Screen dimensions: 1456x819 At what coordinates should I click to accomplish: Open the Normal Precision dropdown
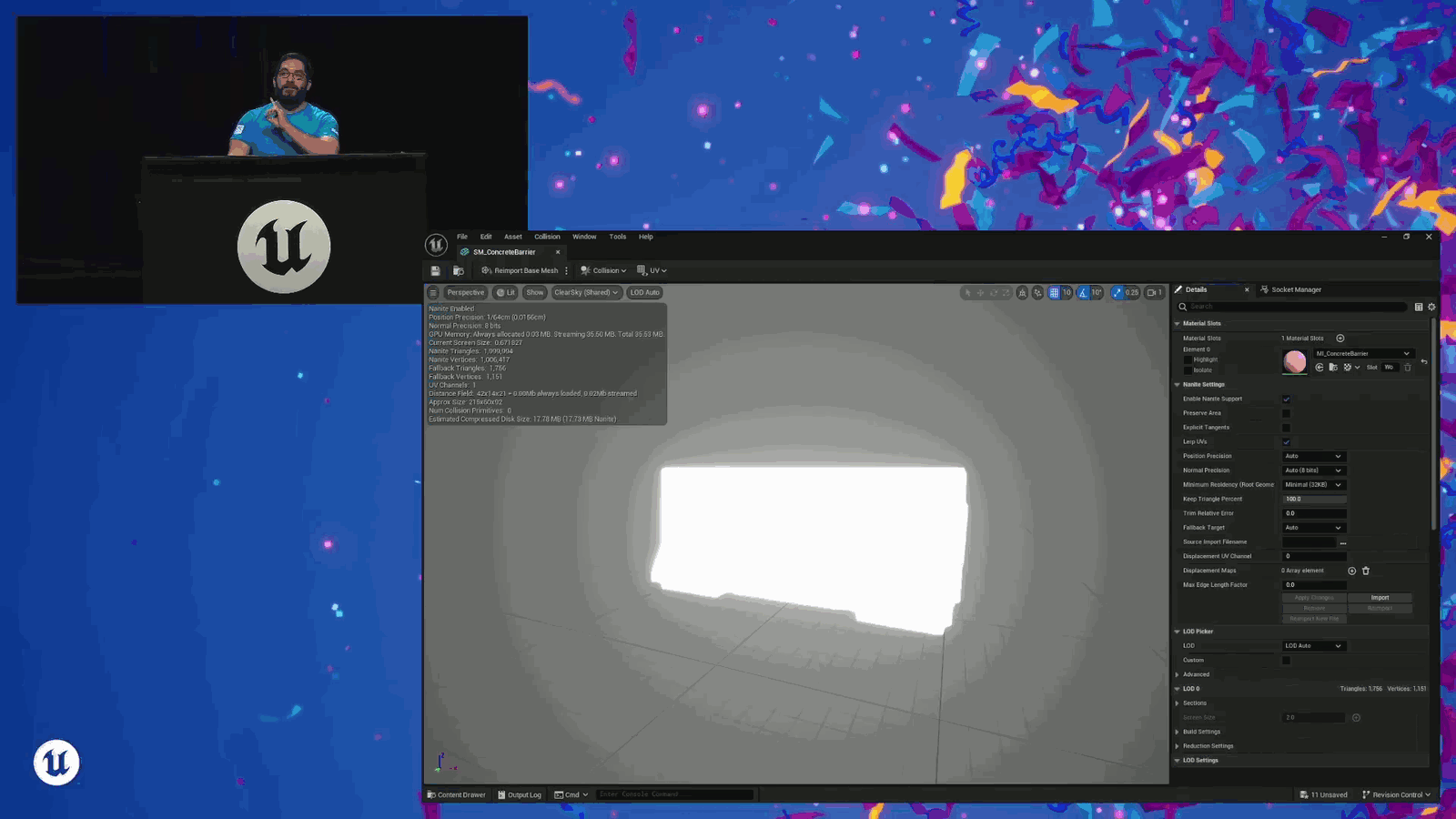tap(1313, 470)
